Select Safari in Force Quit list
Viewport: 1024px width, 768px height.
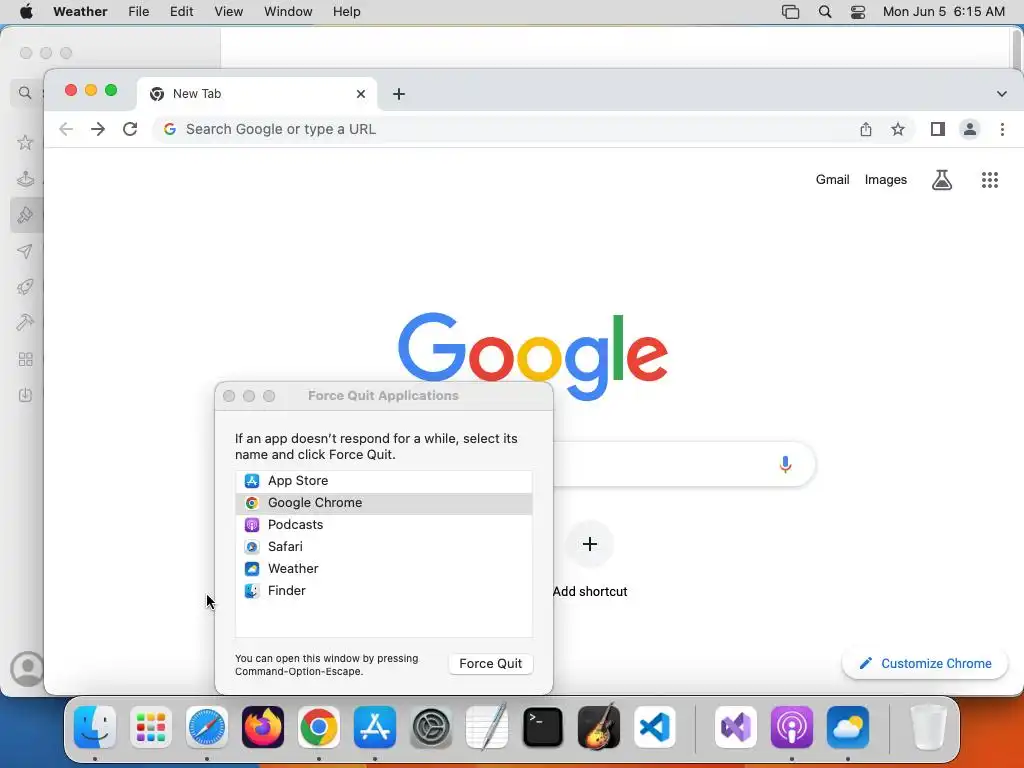[x=383, y=547]
